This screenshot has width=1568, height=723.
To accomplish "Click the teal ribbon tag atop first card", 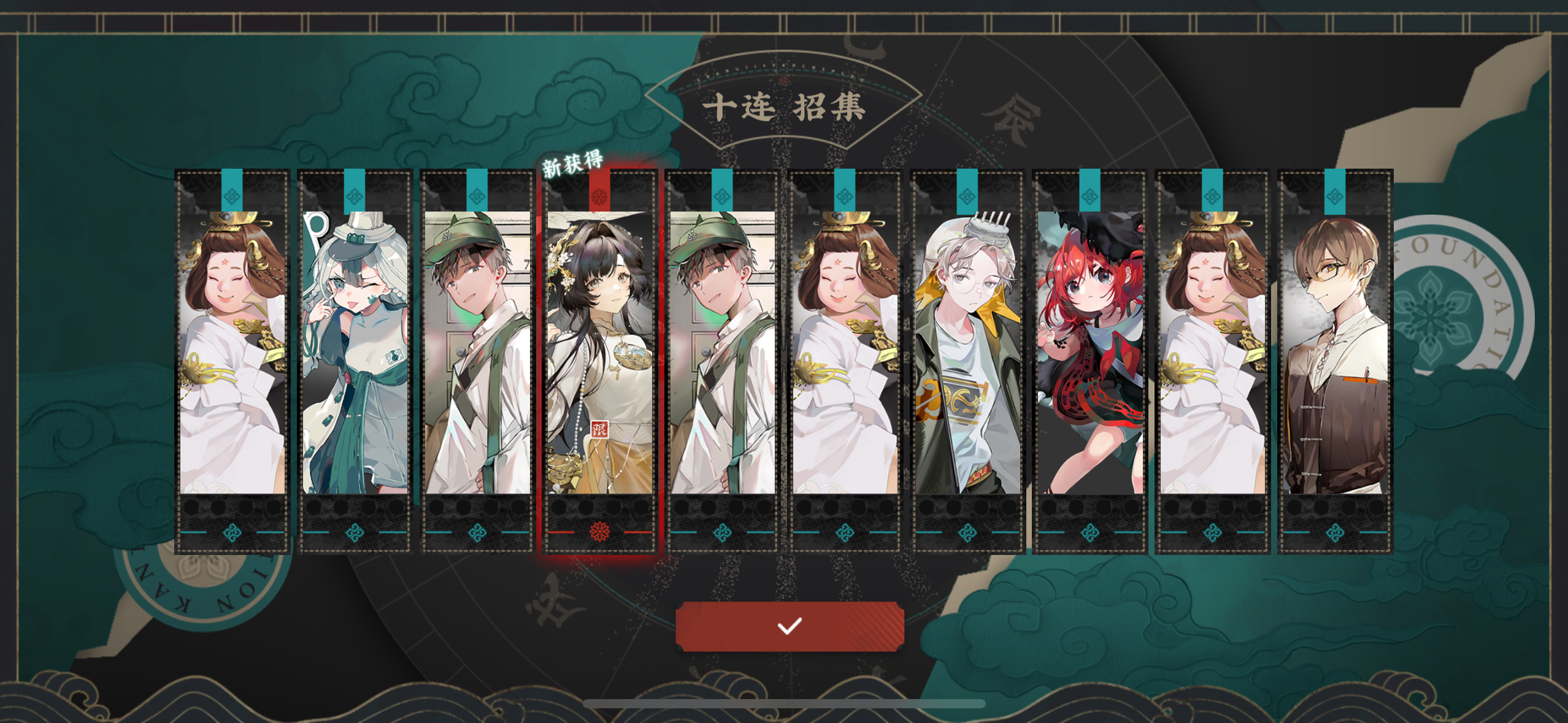I will [232, 191].
